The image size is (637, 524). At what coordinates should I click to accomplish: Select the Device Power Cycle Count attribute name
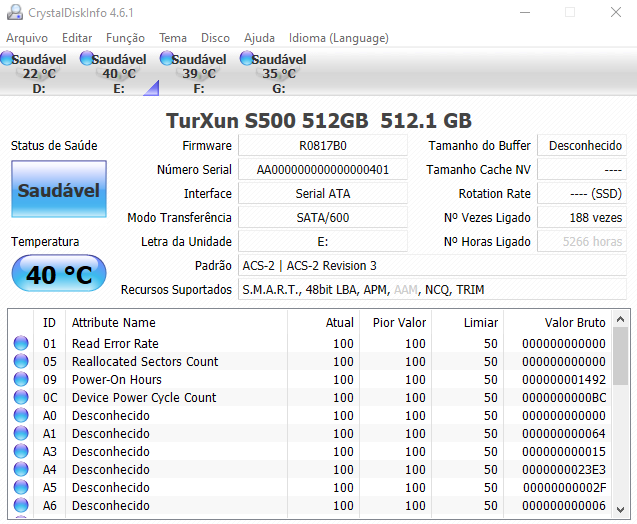(x=144, y=398)
